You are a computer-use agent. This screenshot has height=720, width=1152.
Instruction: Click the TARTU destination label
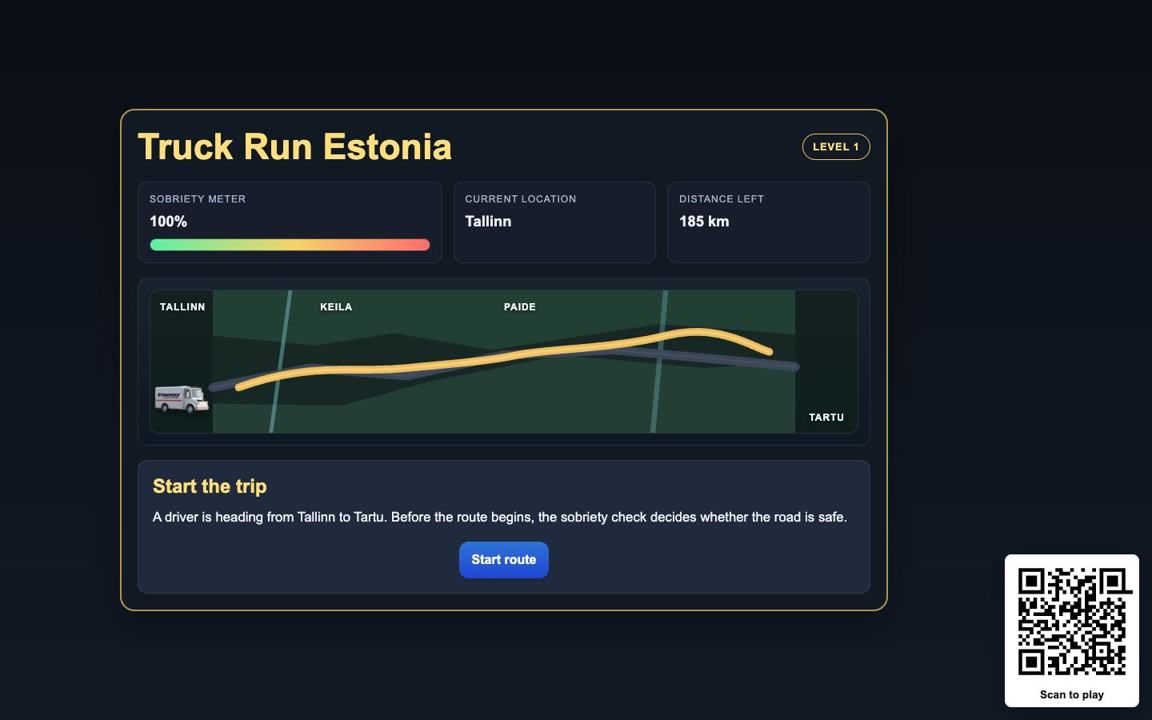827,417
